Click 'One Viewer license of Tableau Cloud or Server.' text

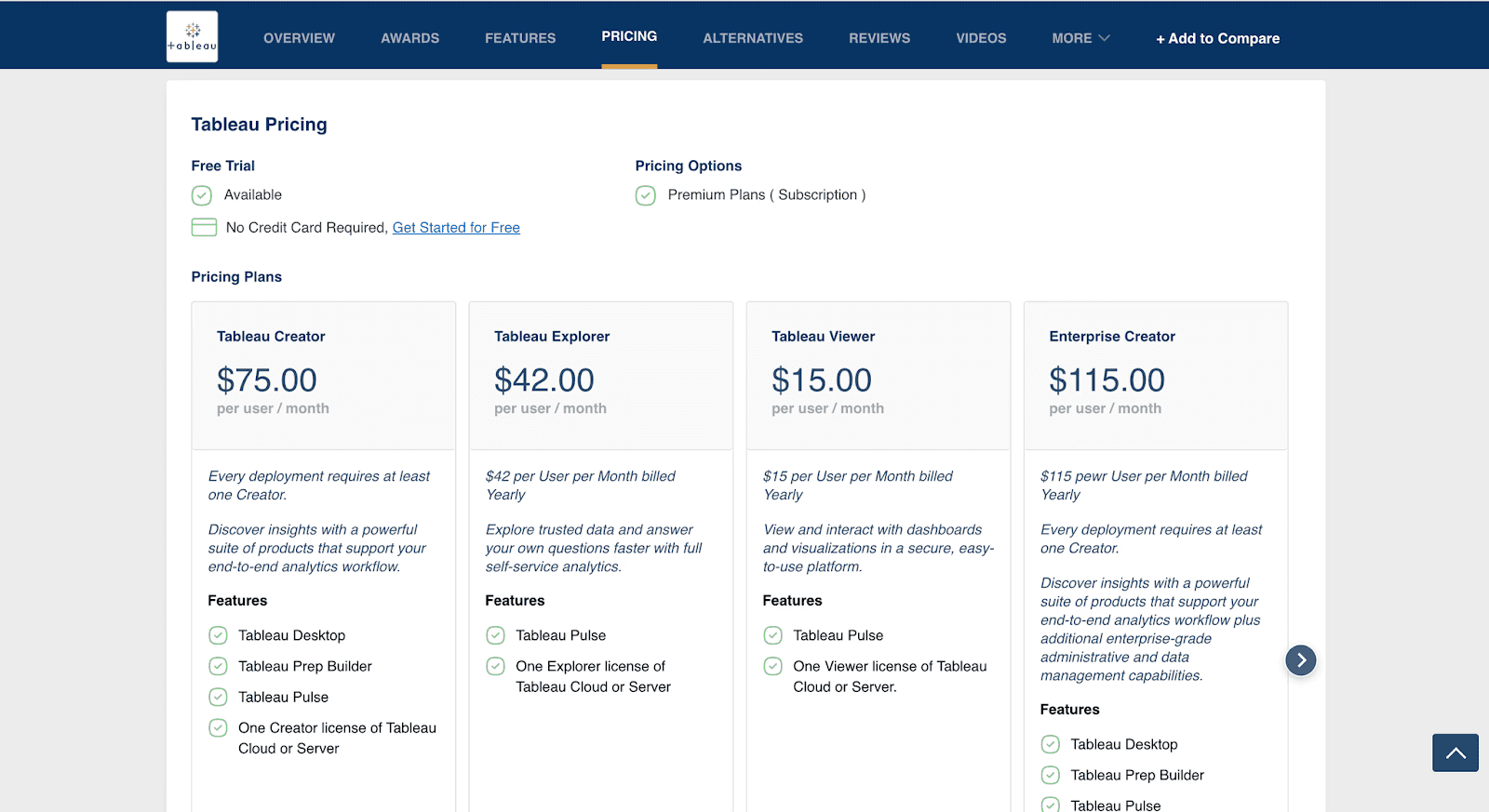point(890,676)
